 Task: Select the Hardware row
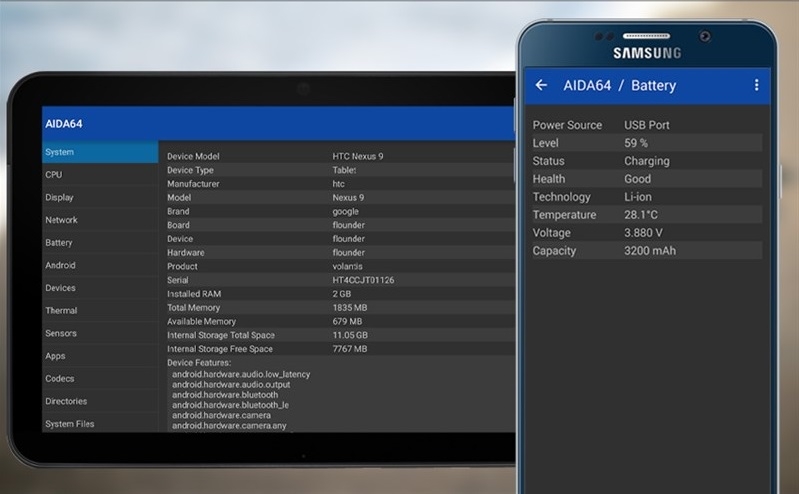[340, 253]
